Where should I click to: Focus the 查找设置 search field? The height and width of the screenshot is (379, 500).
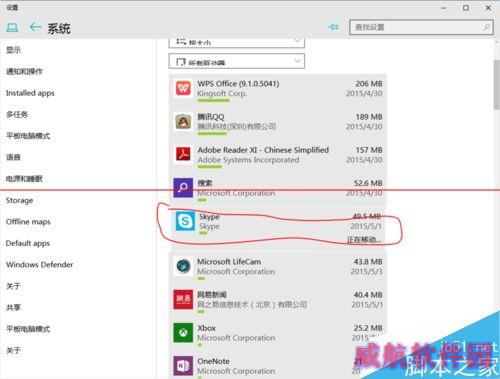tap(421, 27)
